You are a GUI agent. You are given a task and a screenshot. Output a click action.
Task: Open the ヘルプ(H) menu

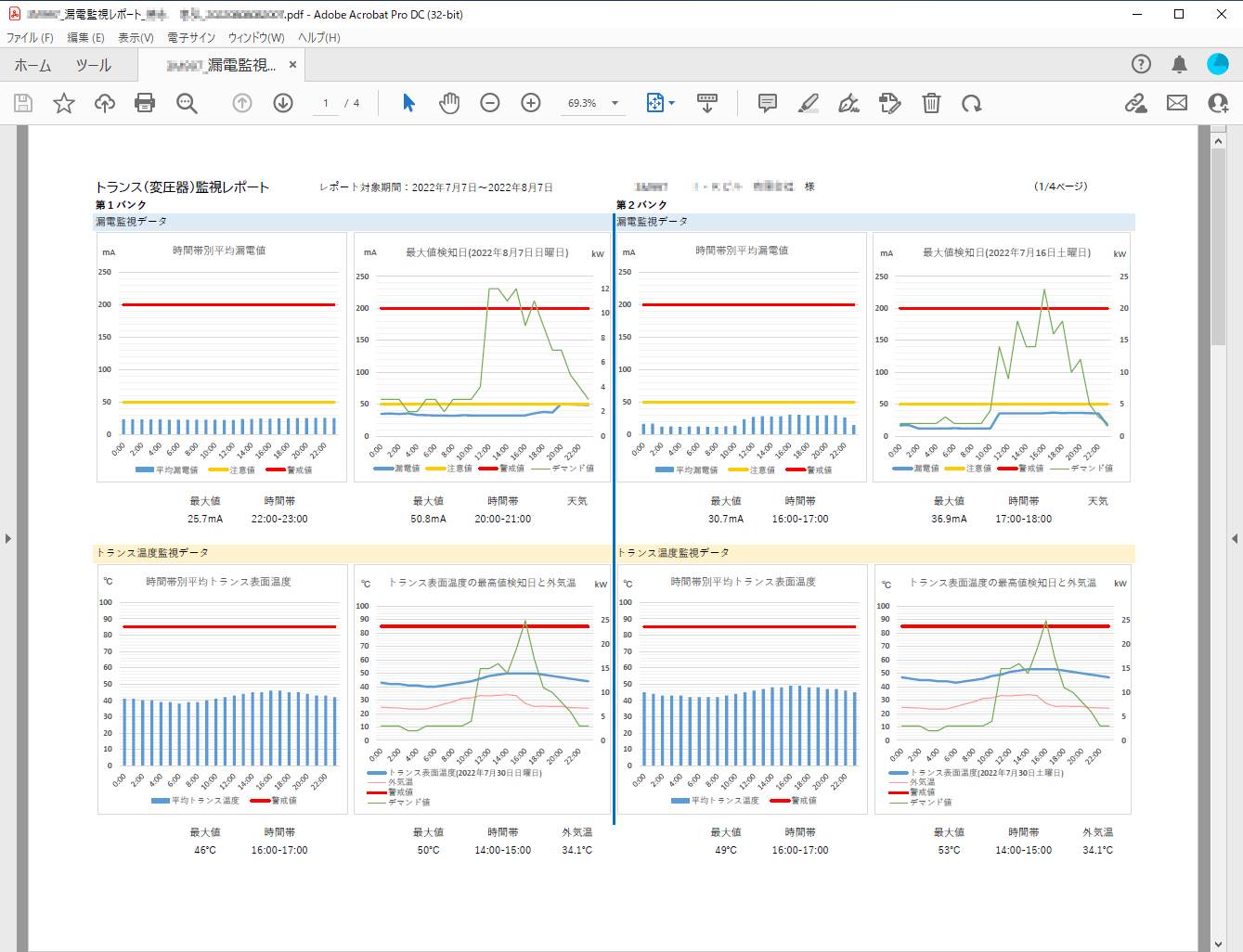click(318, 38)
